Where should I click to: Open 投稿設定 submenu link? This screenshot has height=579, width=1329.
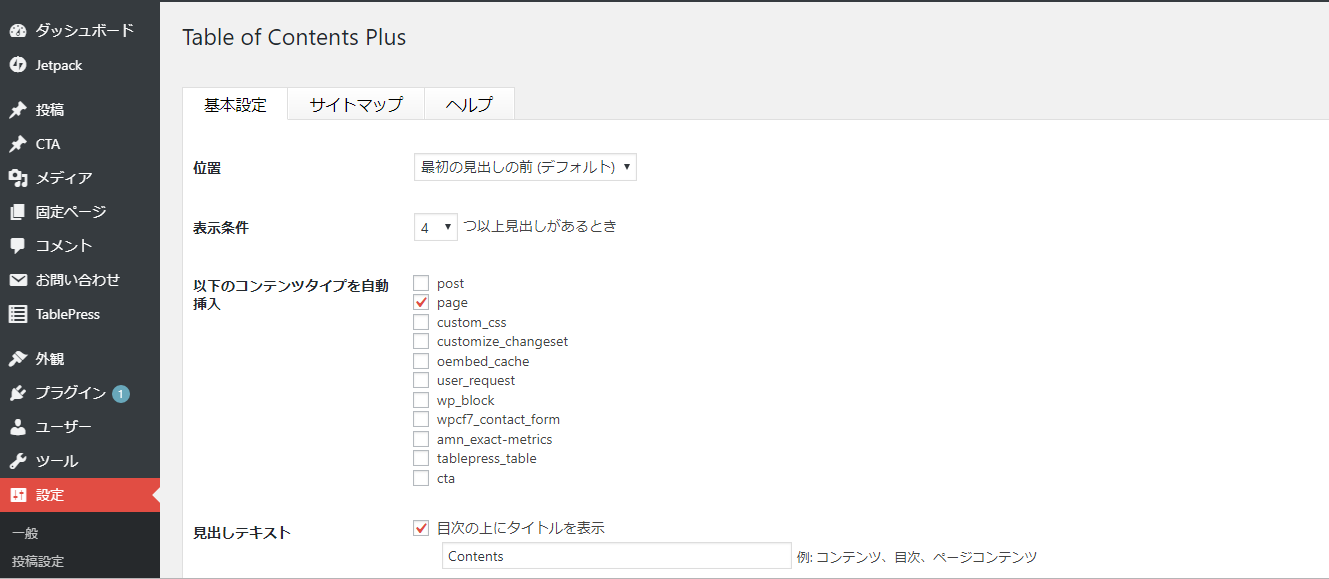click(38, 561)
